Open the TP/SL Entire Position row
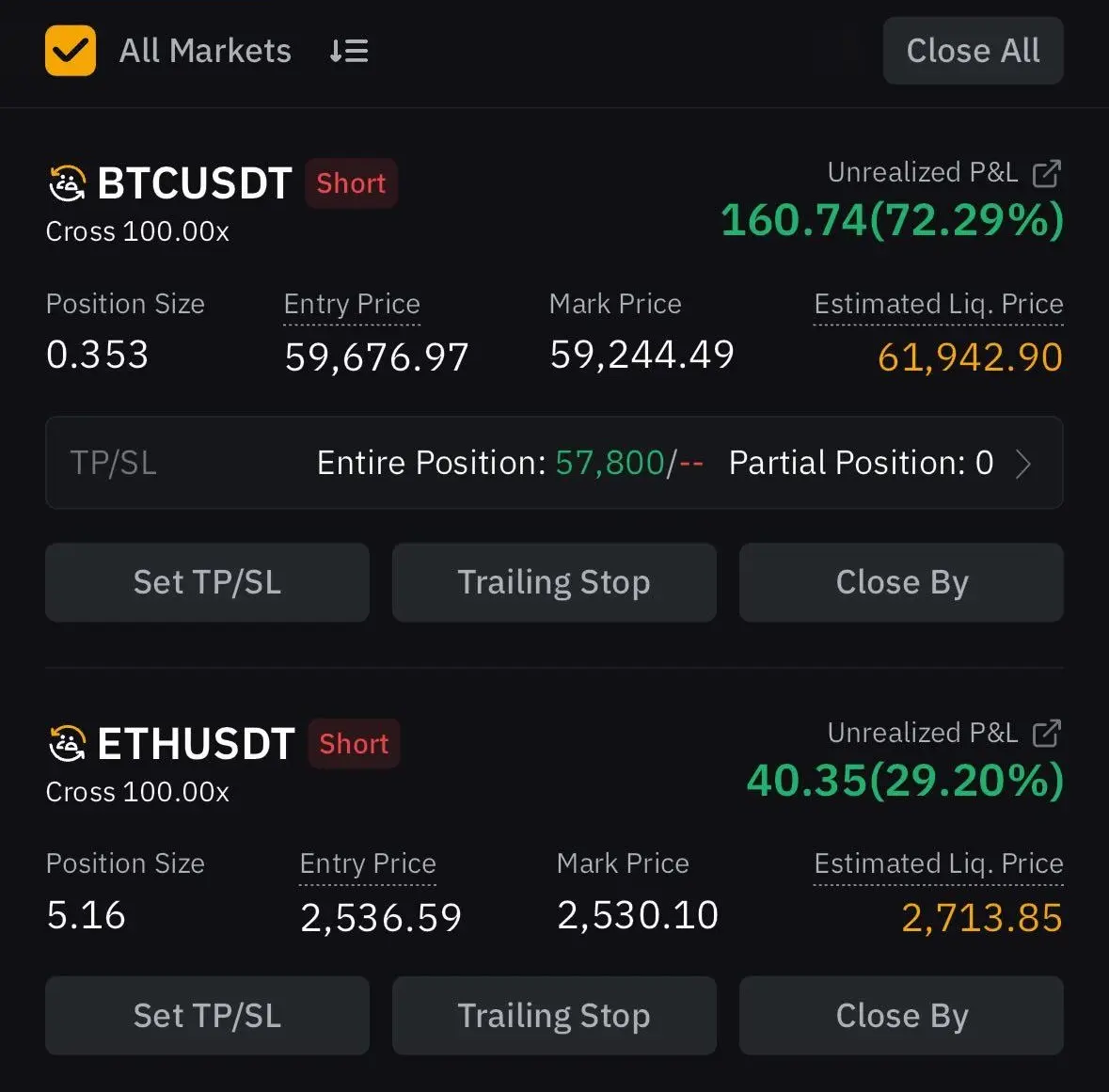Image resolution: width=1109 pixels, height=1092 pixels. point(554,463)
